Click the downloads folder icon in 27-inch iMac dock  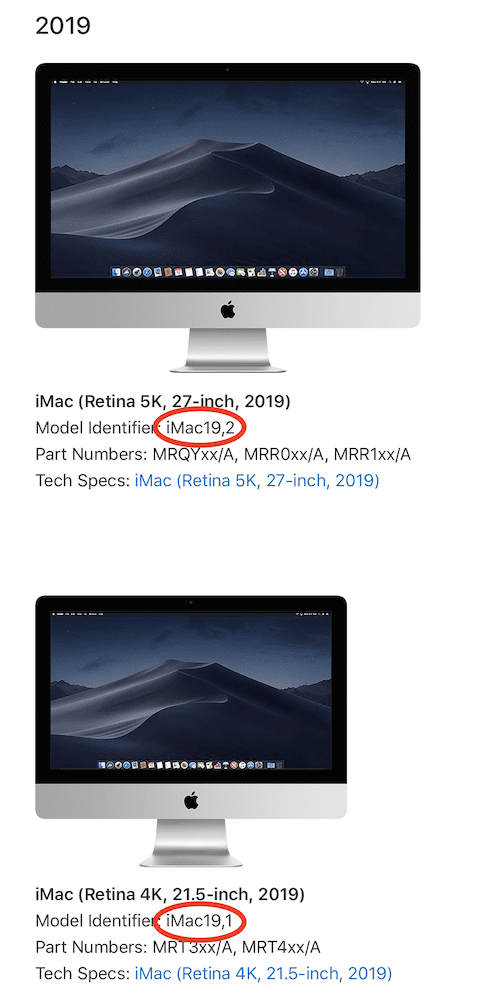point(329,272)
